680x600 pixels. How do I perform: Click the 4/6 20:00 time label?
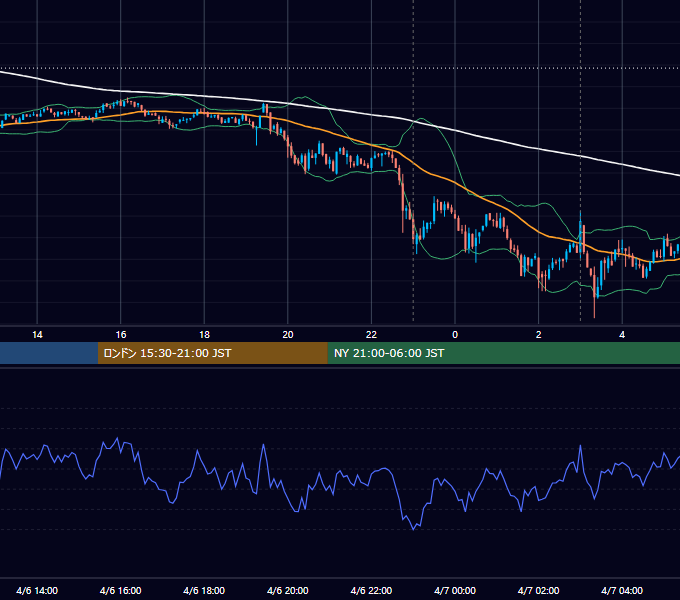tap(288, 590)
